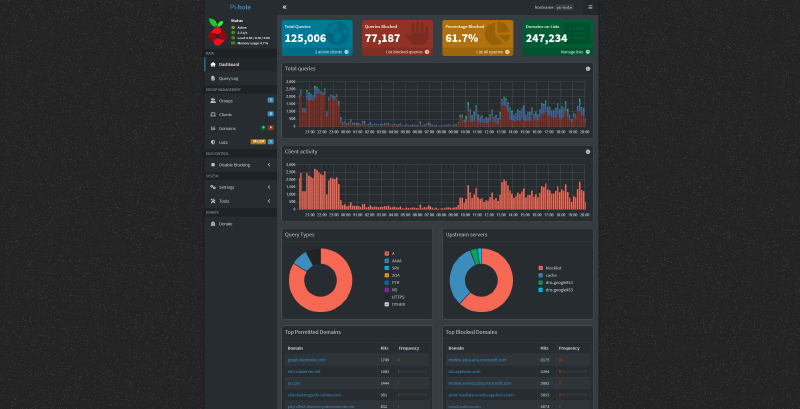The image size is (800, 409).
Task: Toggle the SOA query type legend checkbox
Action: pos(387,275)
